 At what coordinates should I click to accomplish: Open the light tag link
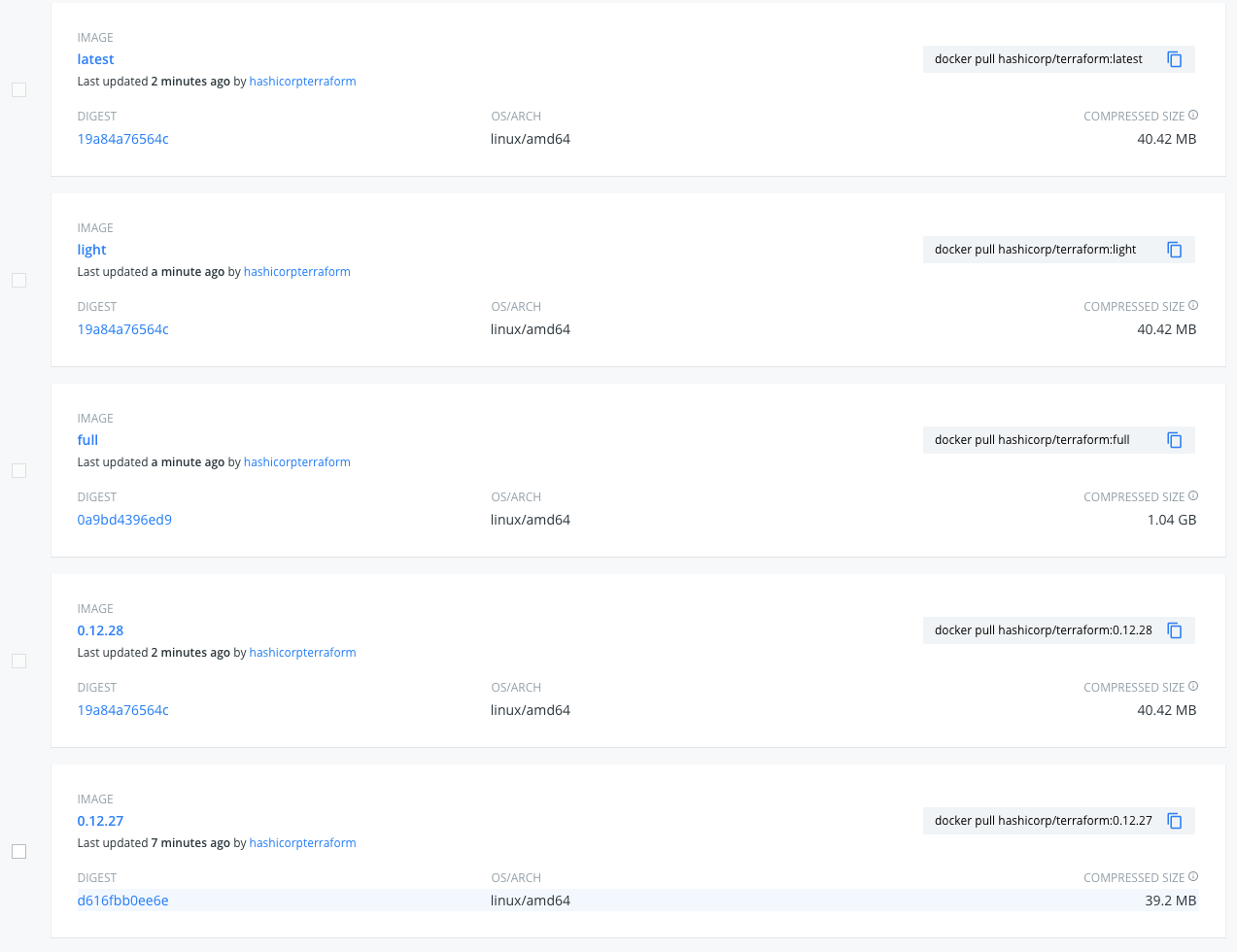coord(91,250)
